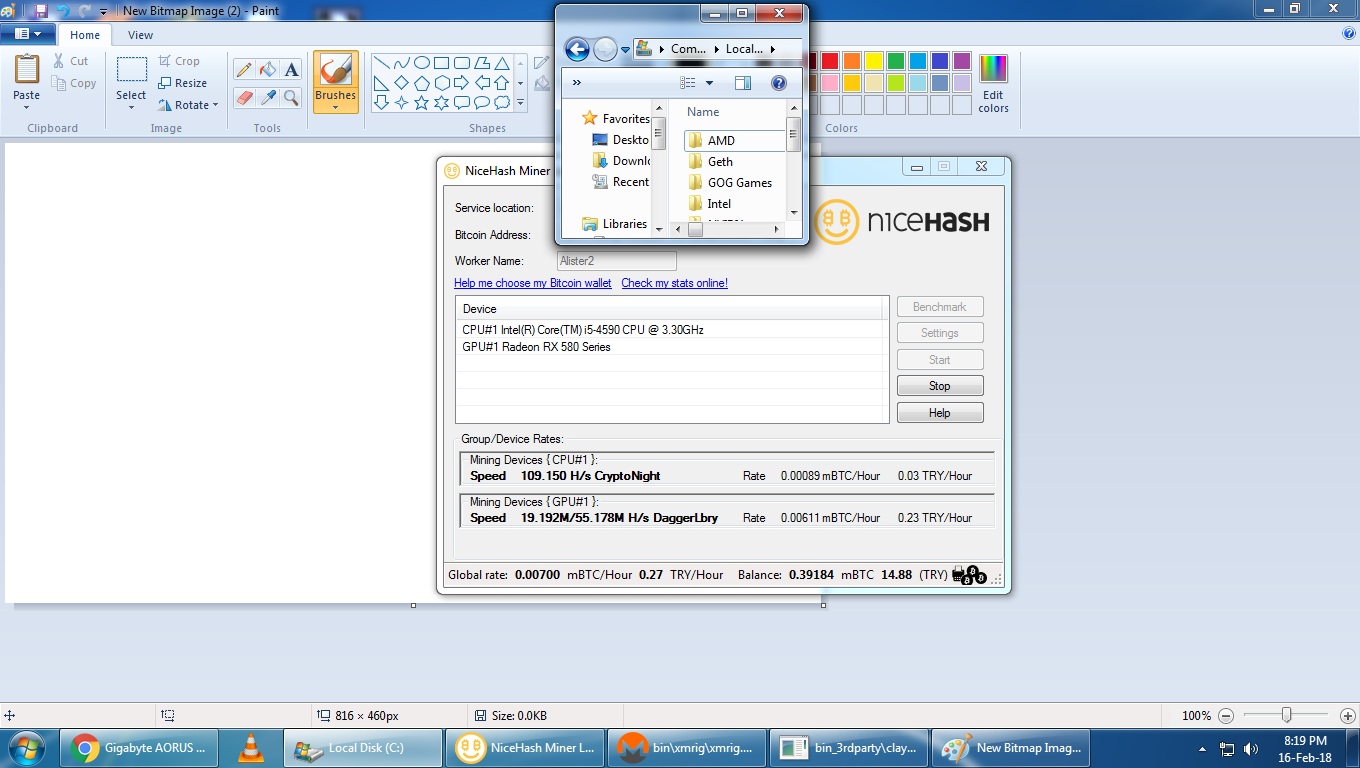The image size is (1360, 768).
Task: Open Chrome Gigabyte AORUS taskbar item
Action: (141, 748)
